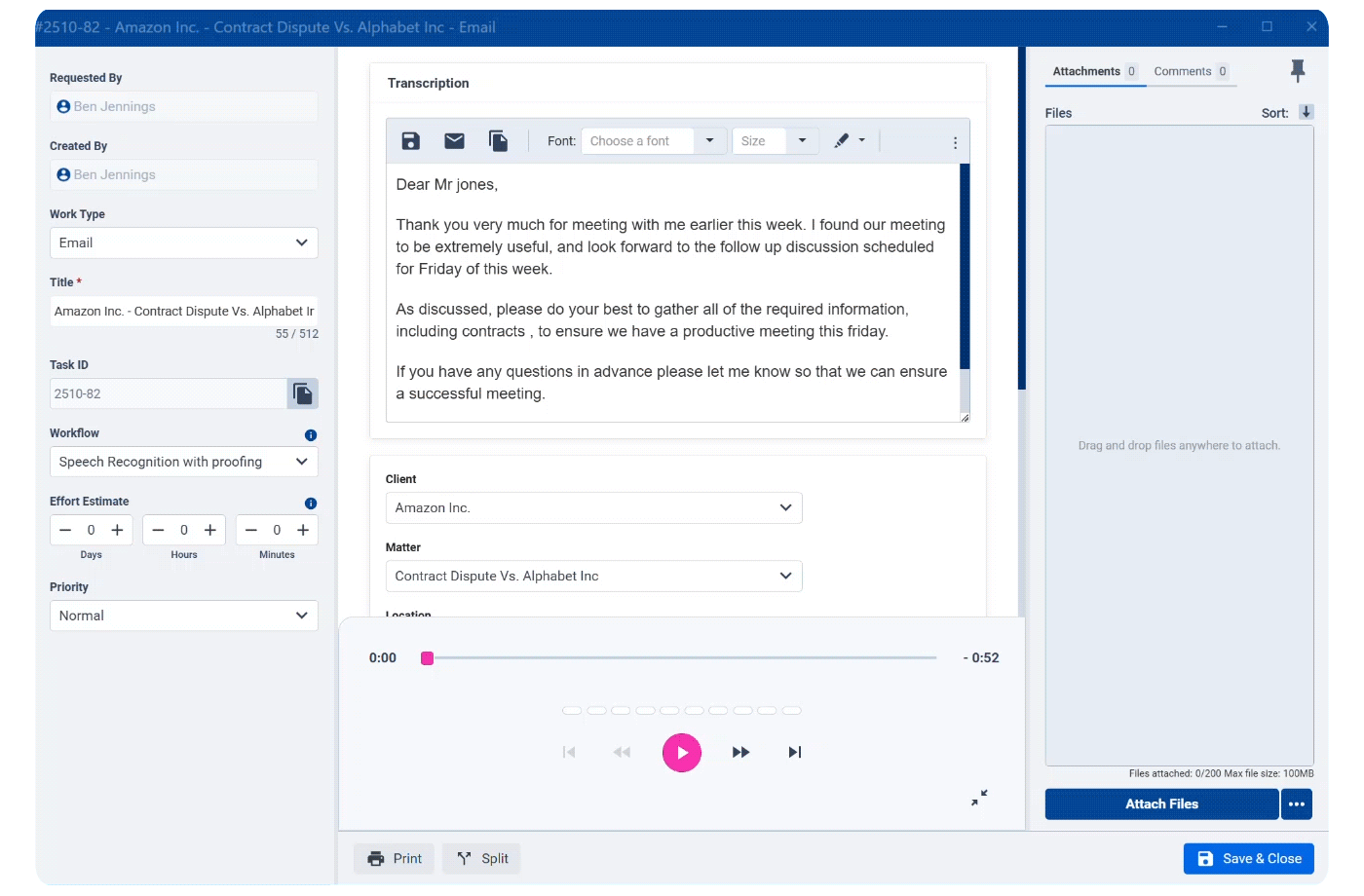Image resolution: width=1364 pixels, height=896 pixels.
Task: Click the last audio segment marker pill
Action: (x=791, y=711)
